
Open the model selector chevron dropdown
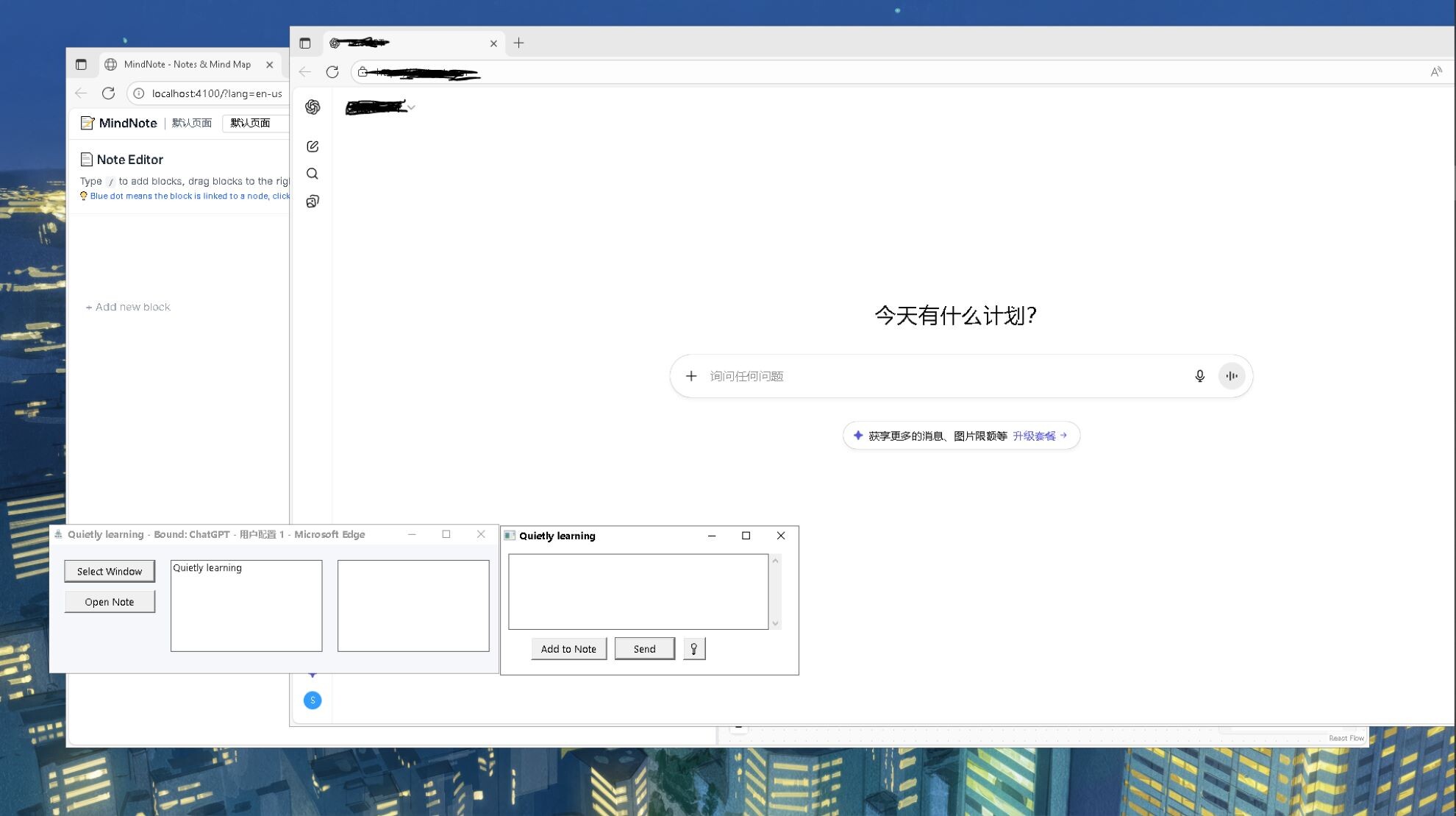pos(411,107)
